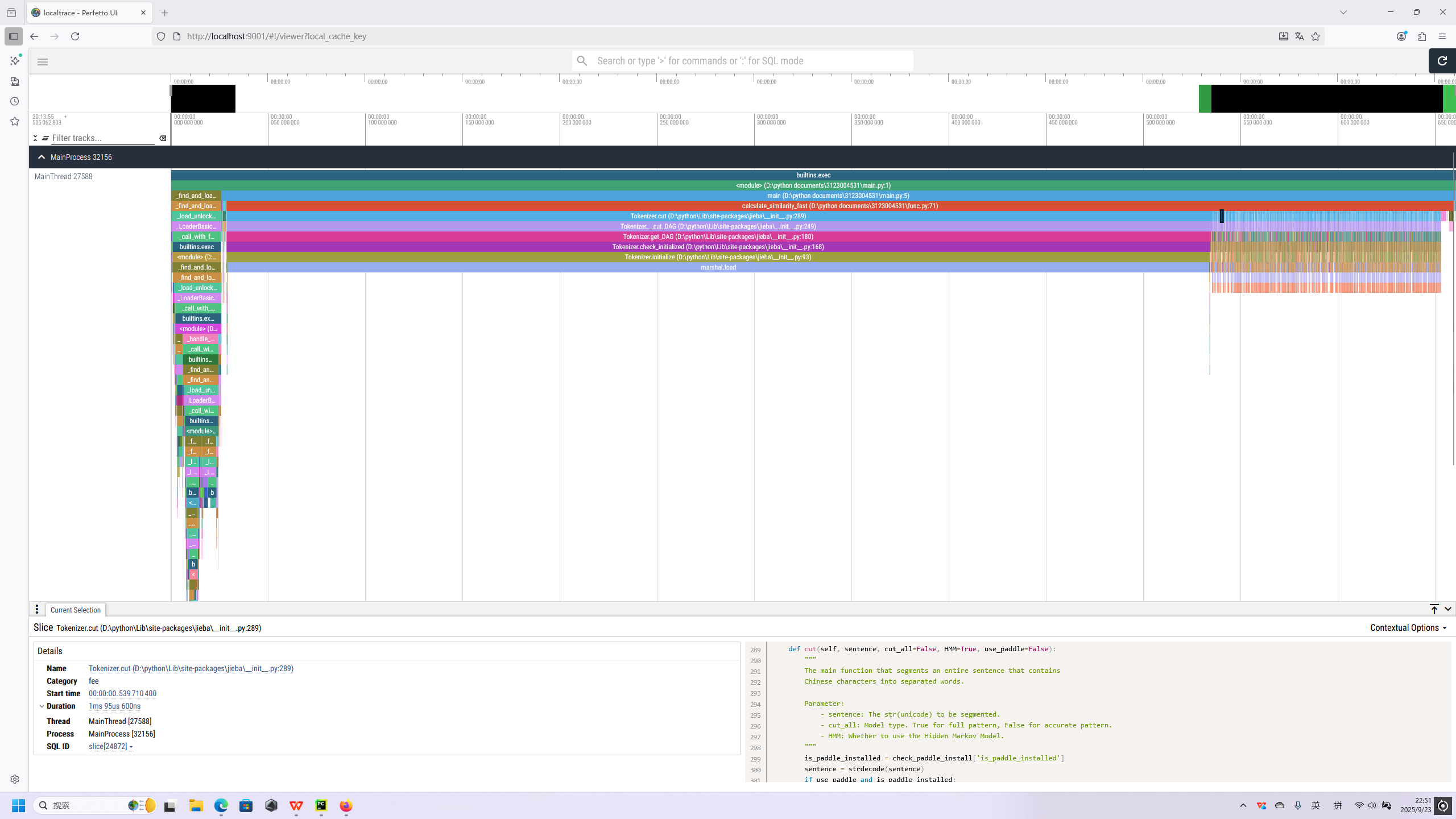The width and height of the screenshot is (1456, 819).
Task: Click the Filter tracks input field
Action: point(102,138)
